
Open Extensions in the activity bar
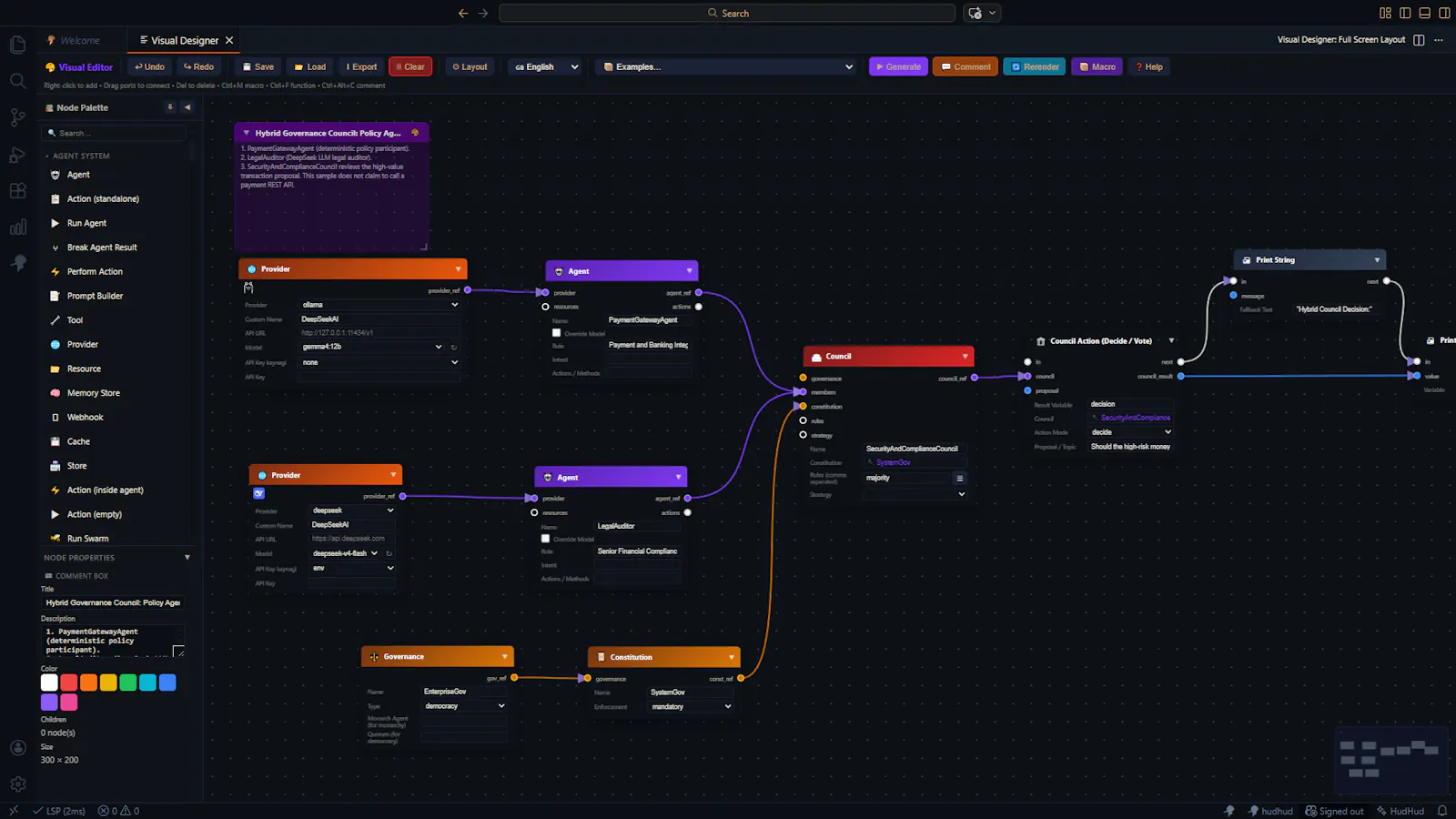pyautogui.click(x=17, y=191)
